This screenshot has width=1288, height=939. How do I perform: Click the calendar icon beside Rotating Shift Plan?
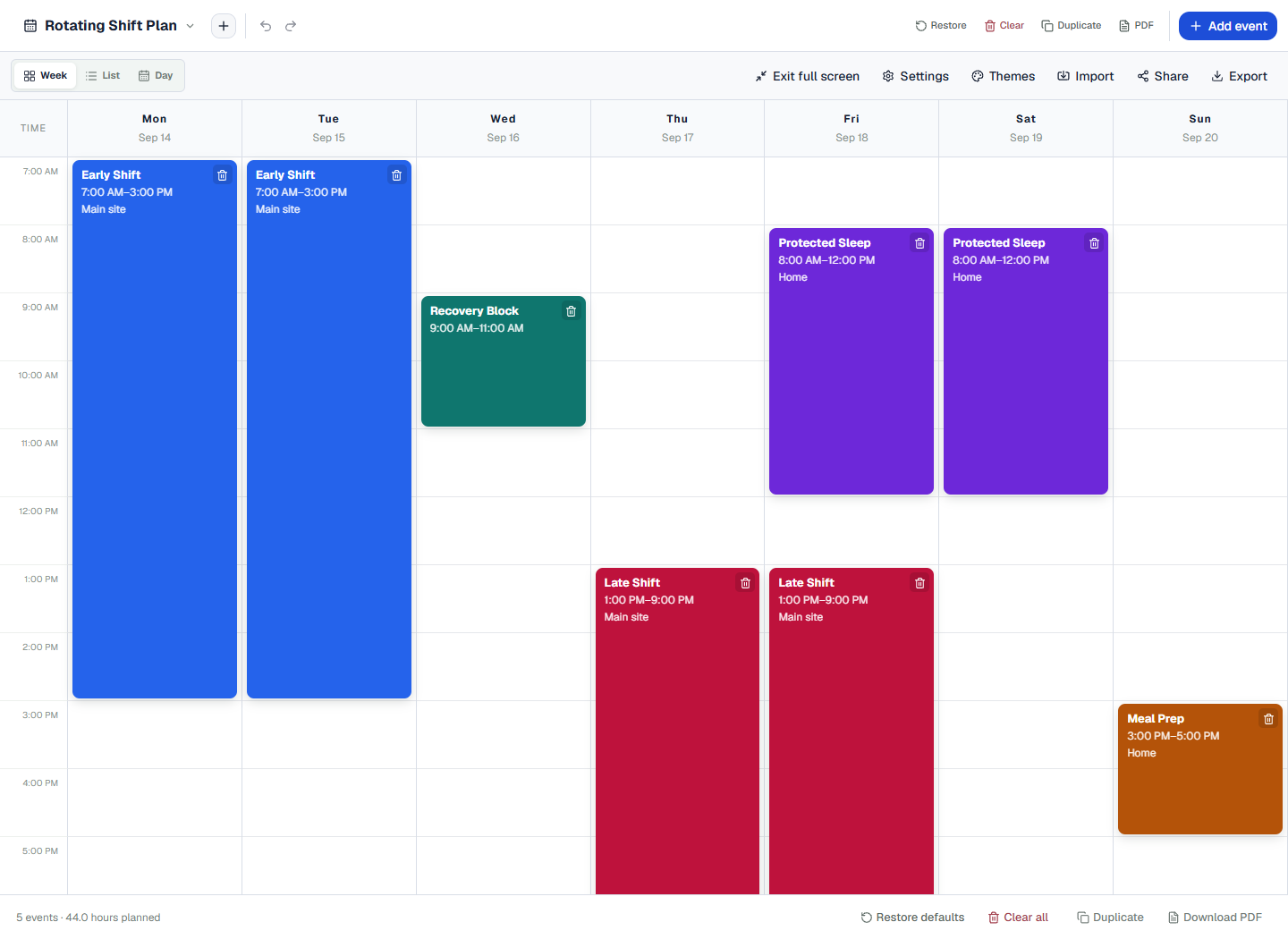(30, 26)
